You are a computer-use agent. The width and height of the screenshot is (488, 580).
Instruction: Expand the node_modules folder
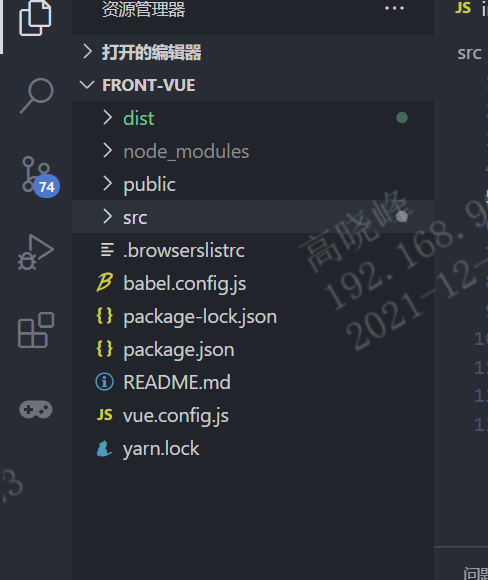253,151
